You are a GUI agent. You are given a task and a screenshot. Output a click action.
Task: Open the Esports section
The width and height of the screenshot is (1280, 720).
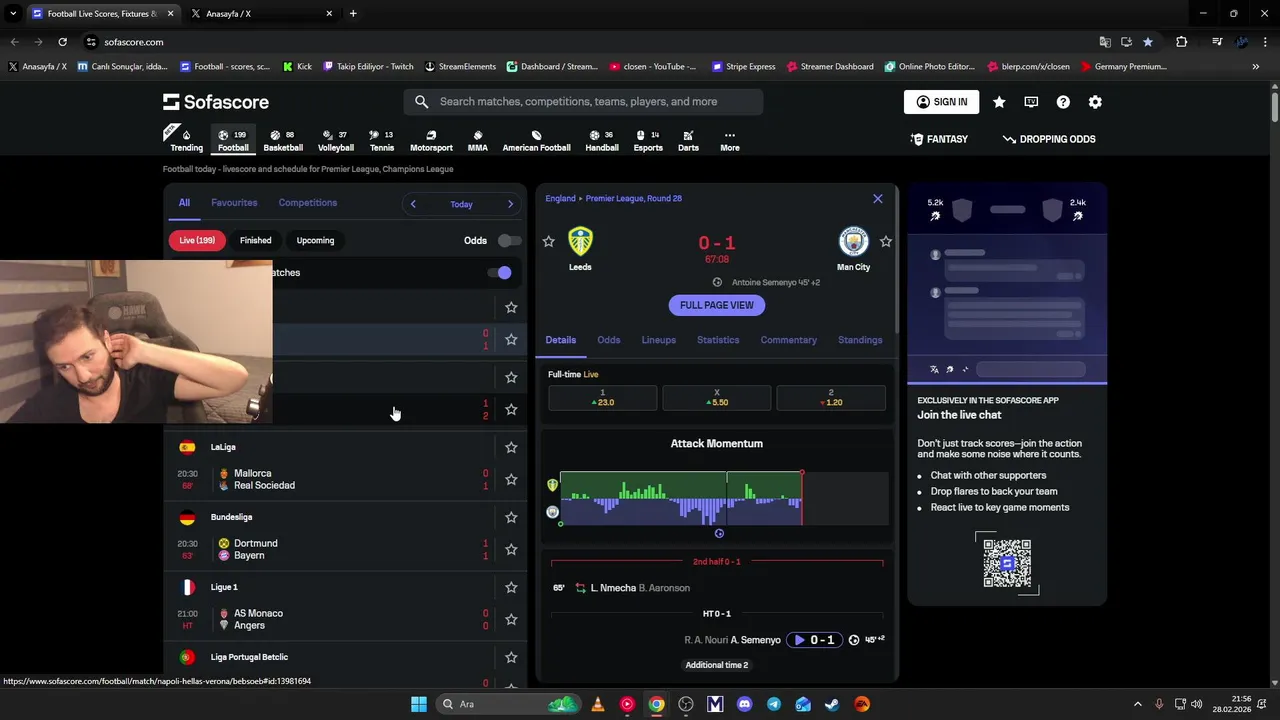pos(648,140)
